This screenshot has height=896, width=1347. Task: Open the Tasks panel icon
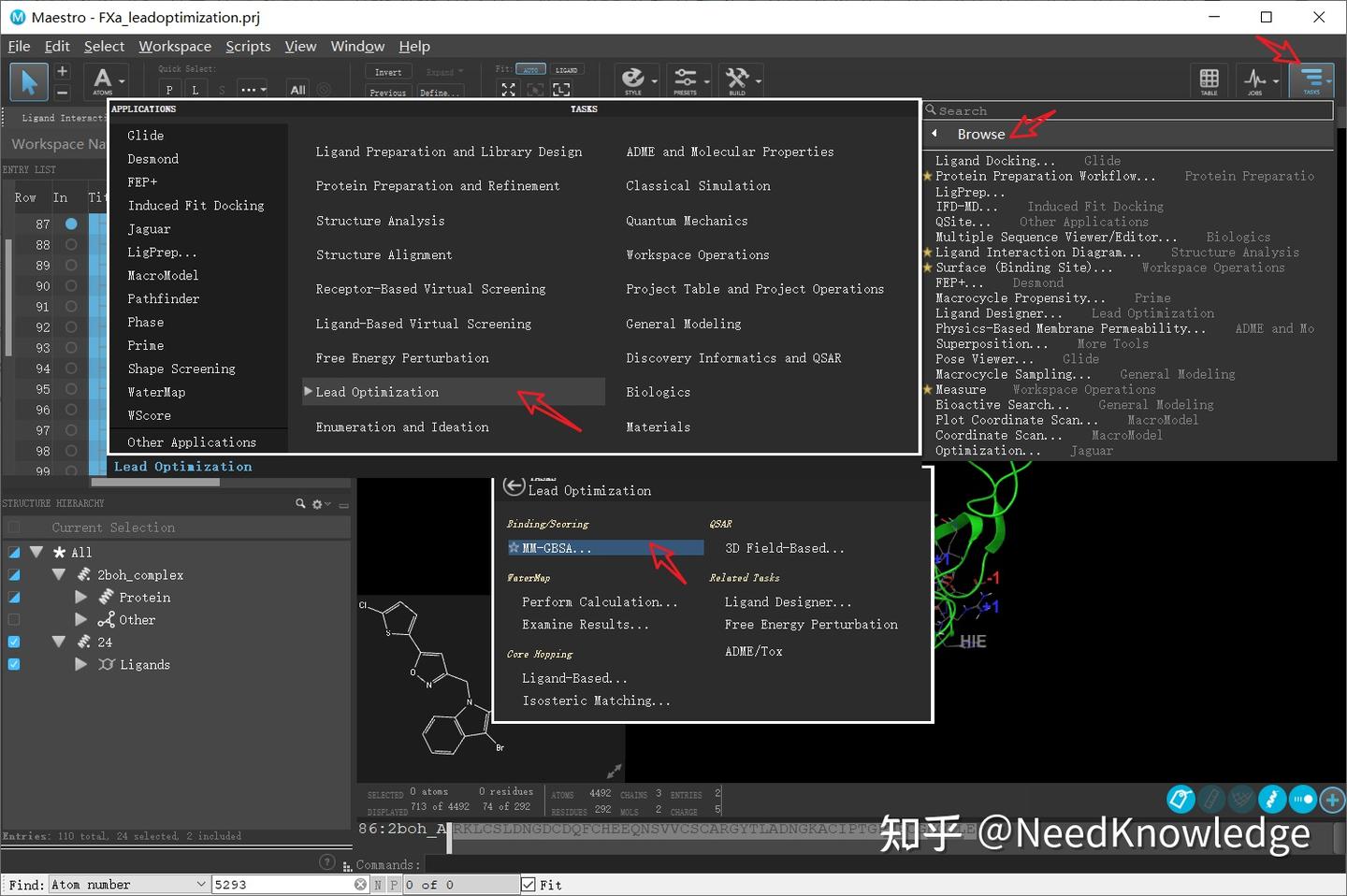pyautogui.click(x=1313, y=80)
